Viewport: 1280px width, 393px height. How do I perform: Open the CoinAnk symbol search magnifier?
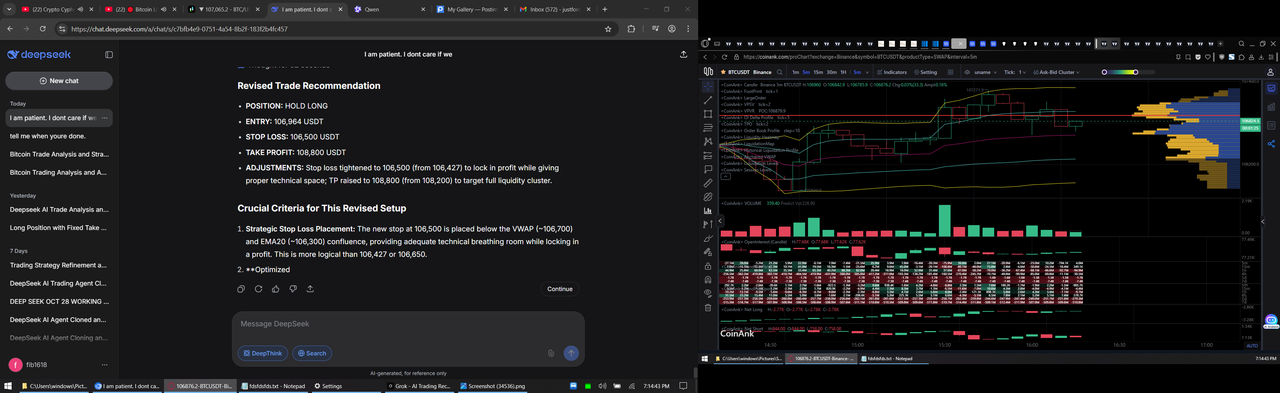coord(779,72)
